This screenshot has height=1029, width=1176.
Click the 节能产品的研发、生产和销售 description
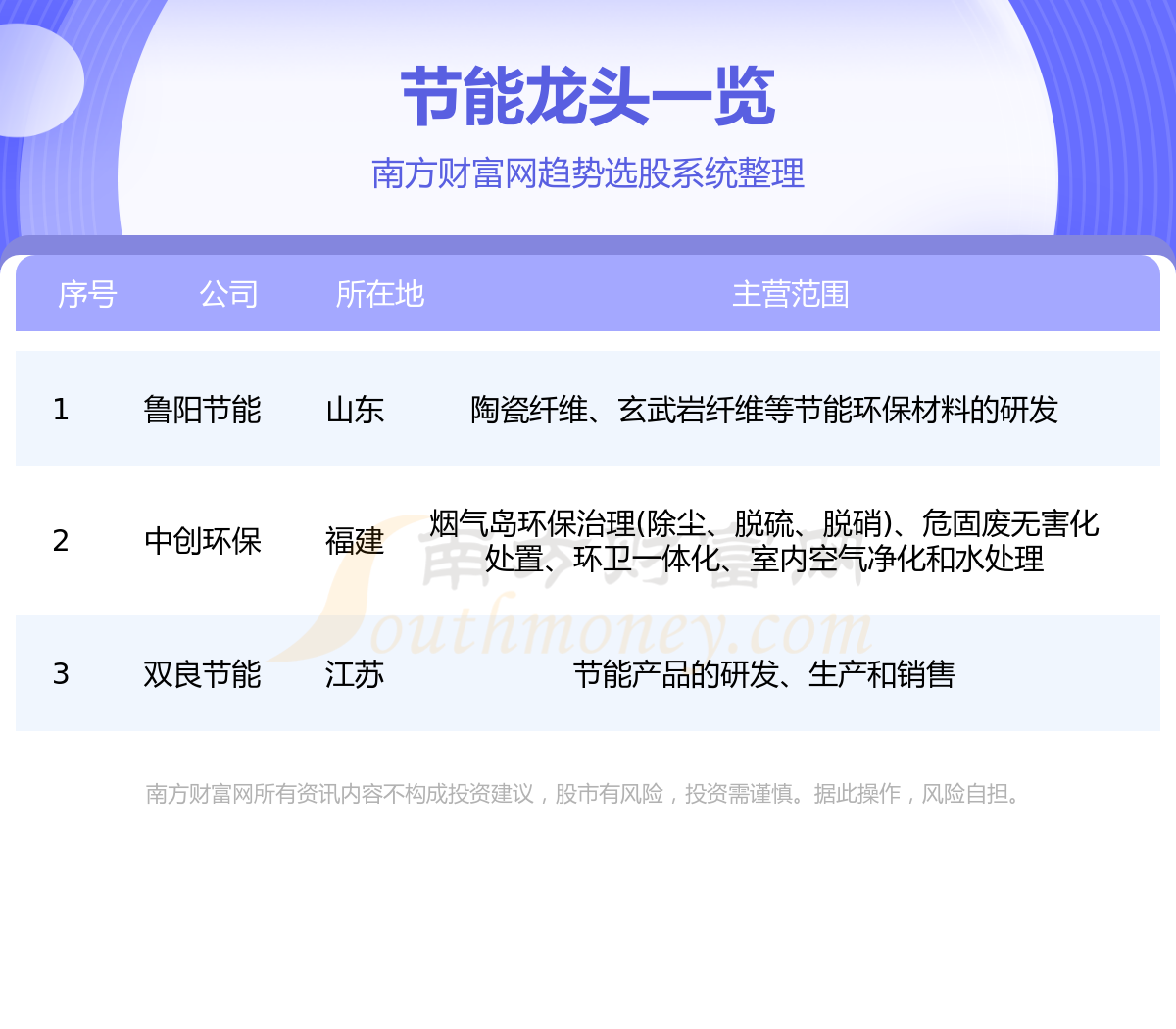(x=764, y=674)
